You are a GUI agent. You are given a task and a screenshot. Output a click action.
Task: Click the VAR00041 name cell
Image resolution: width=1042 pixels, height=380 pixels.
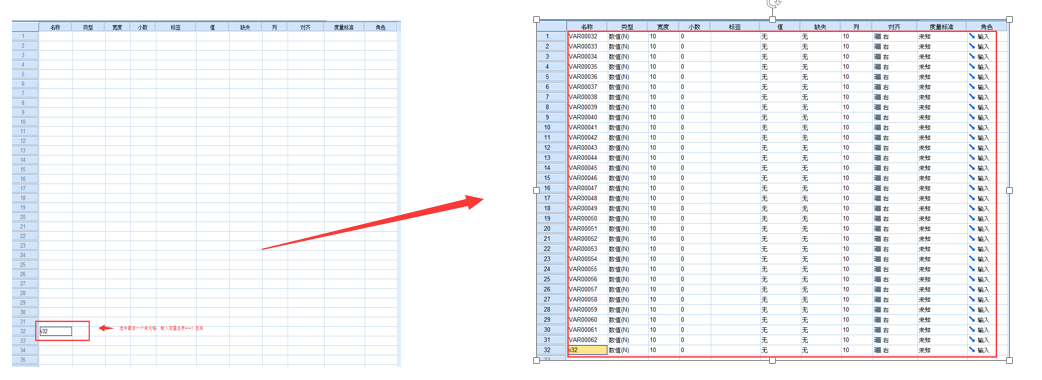click(587, 128)
